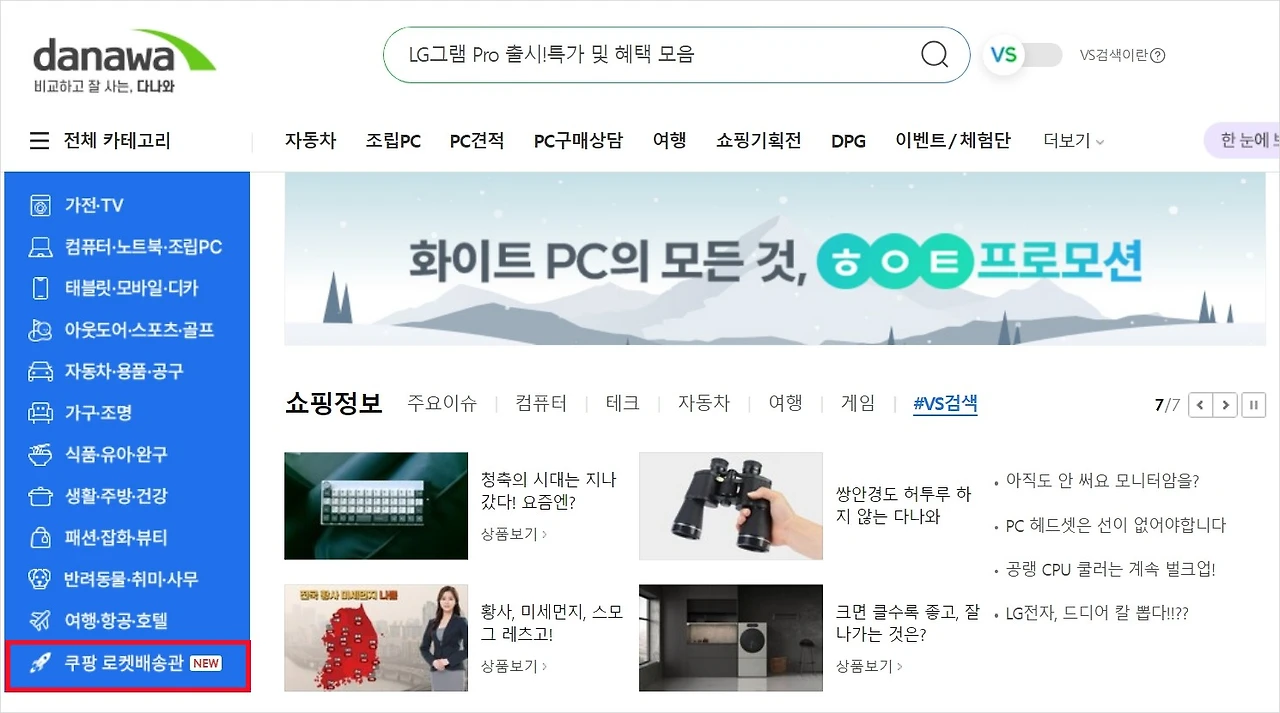The image size is (1280, 713).
Task: Click 상품보기 under 크면 클수록 article
Action: tap(869, 666)
